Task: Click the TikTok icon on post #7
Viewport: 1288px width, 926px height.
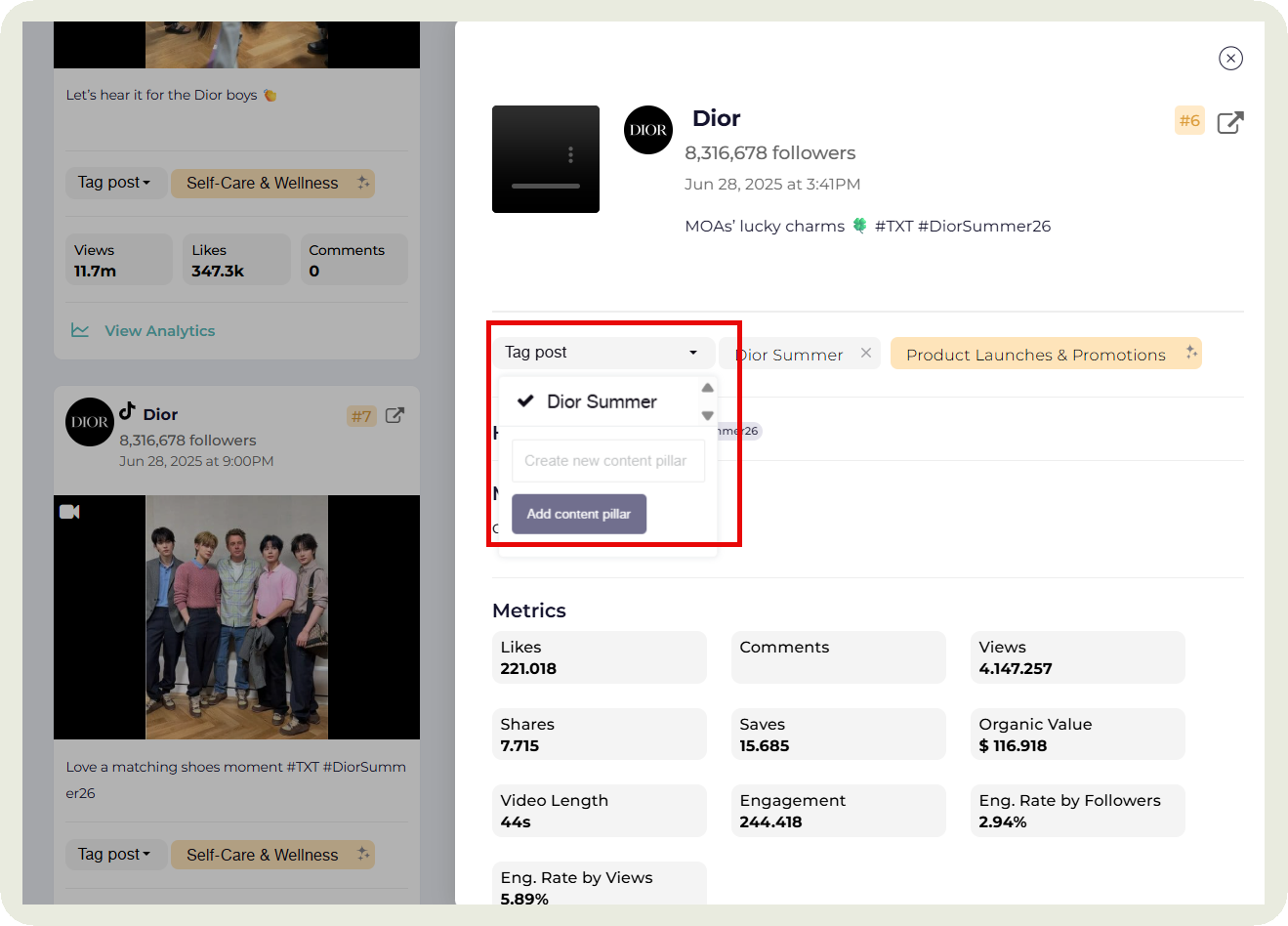Action: tap(127, 410)
